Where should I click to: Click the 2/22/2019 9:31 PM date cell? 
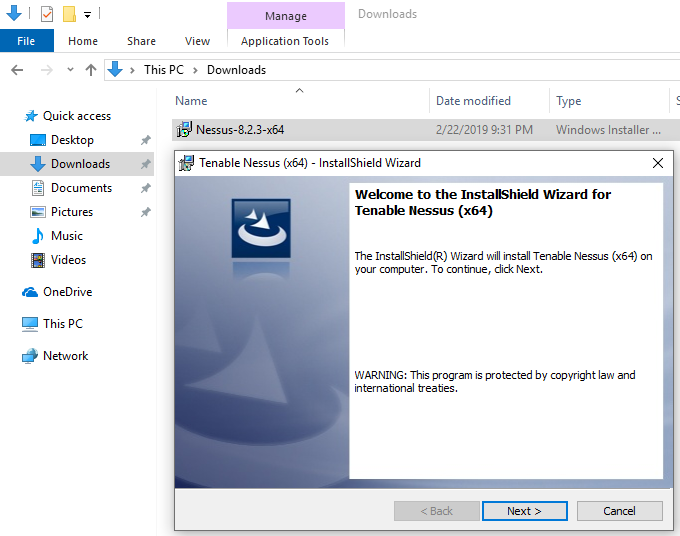484,130
